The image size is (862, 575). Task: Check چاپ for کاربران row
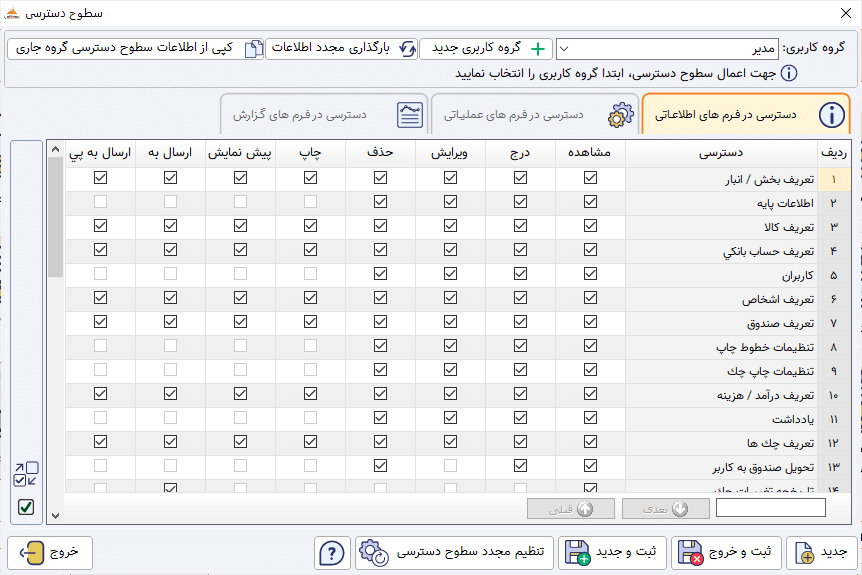311,274
